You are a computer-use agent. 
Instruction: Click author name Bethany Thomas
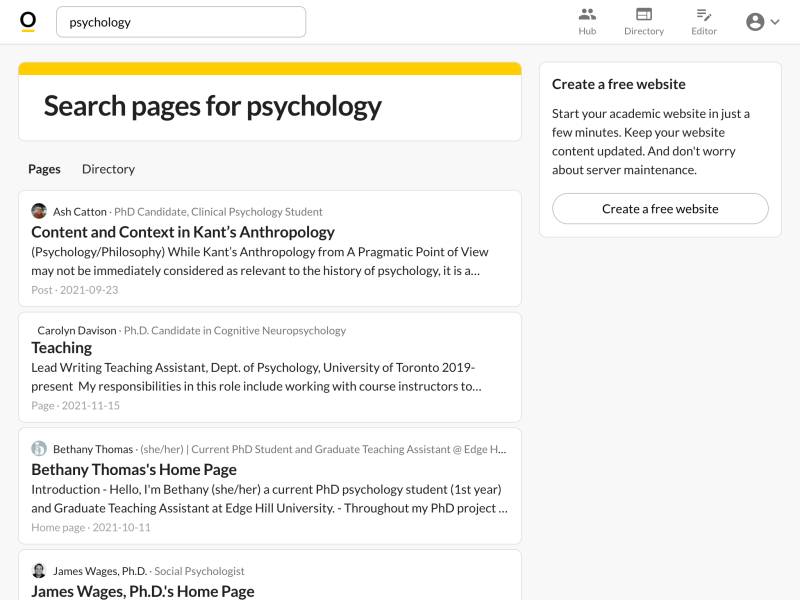(93, 449)
